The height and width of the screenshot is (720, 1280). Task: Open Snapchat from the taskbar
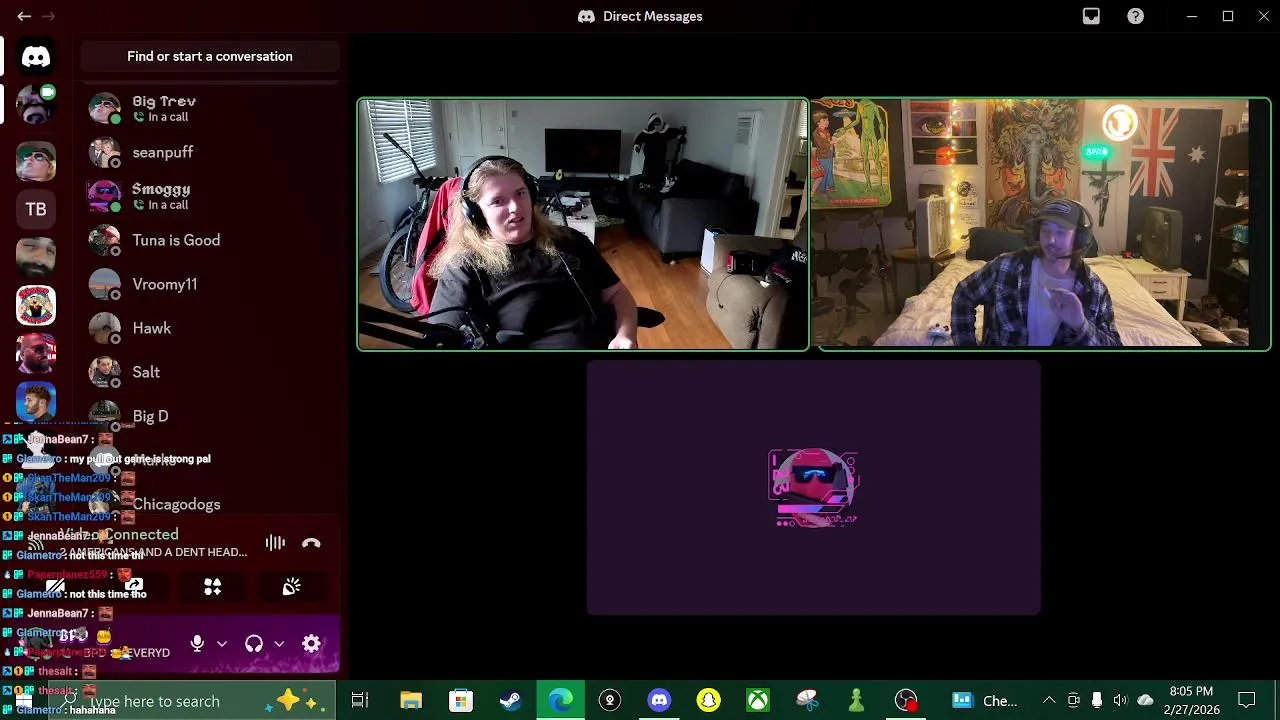(x=708, y=701)
